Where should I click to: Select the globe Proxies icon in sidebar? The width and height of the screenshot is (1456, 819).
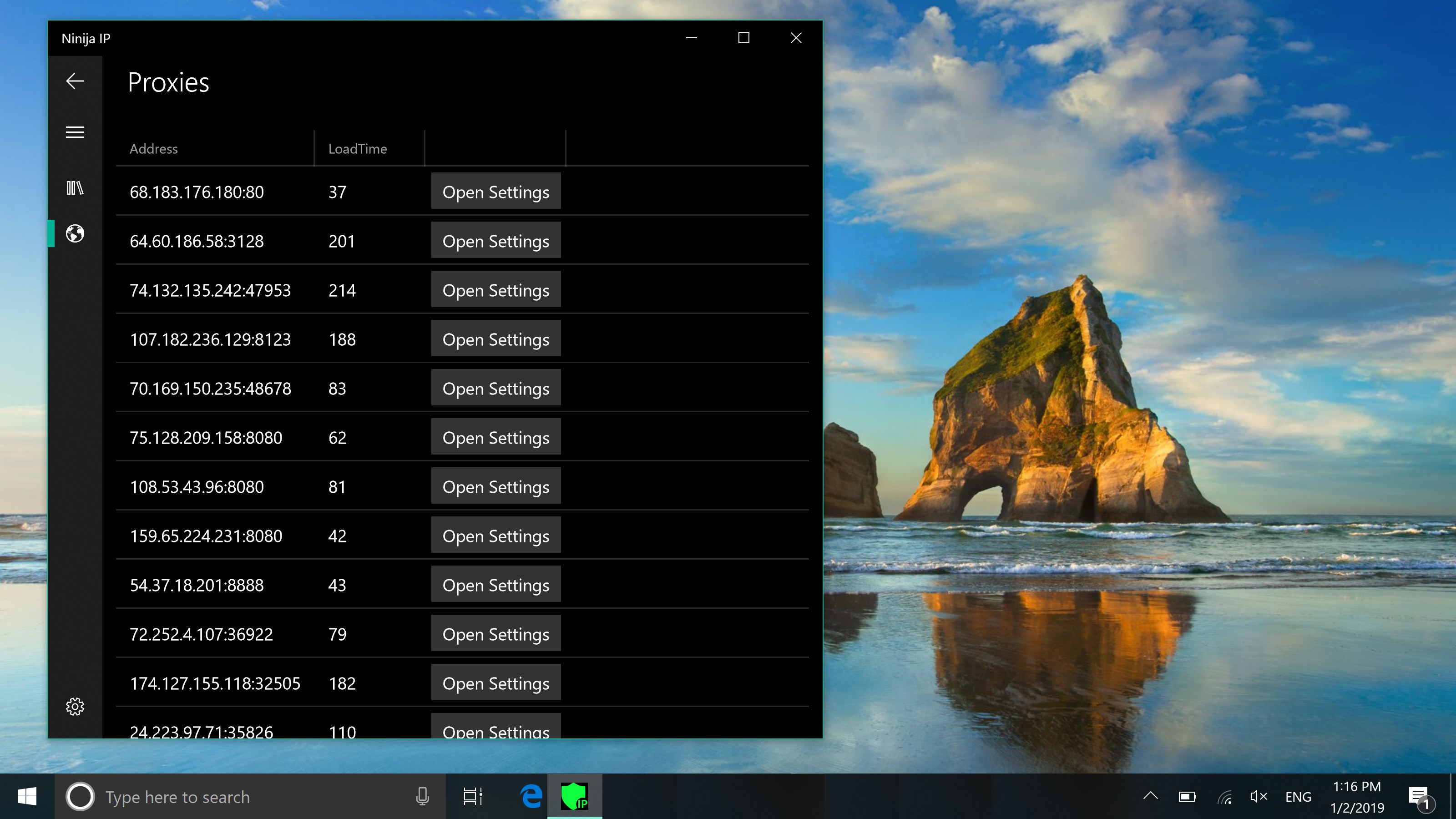click(x=75, y=233)
